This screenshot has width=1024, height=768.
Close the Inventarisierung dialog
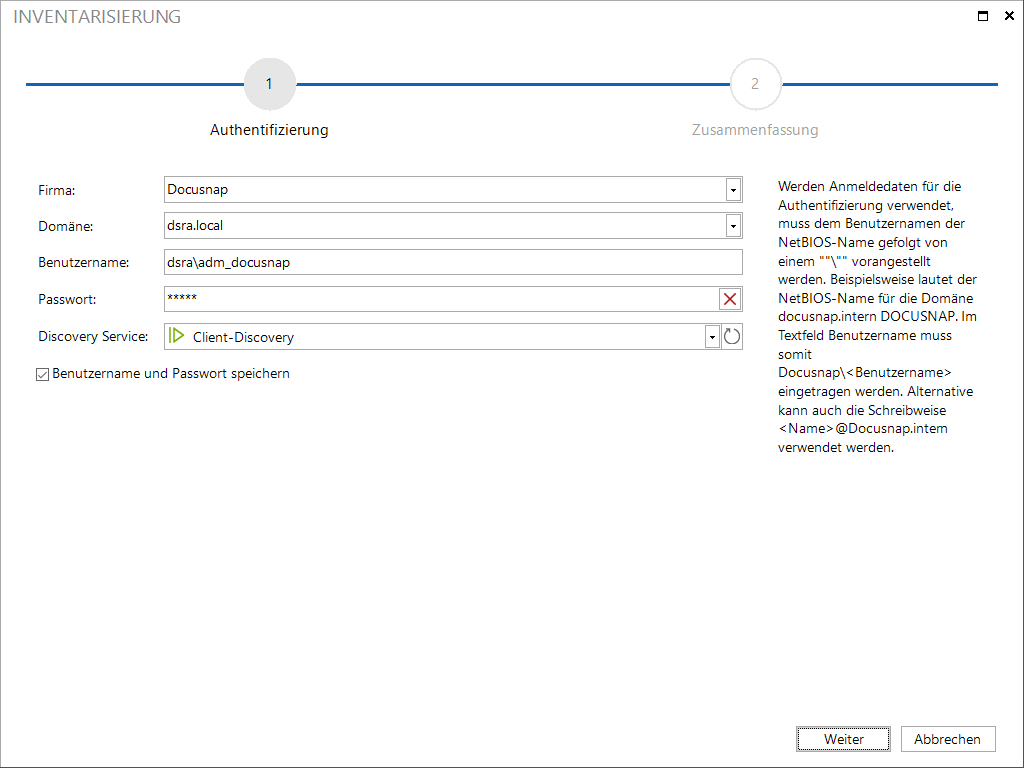pyautogui.click(x=1009, y=16)
